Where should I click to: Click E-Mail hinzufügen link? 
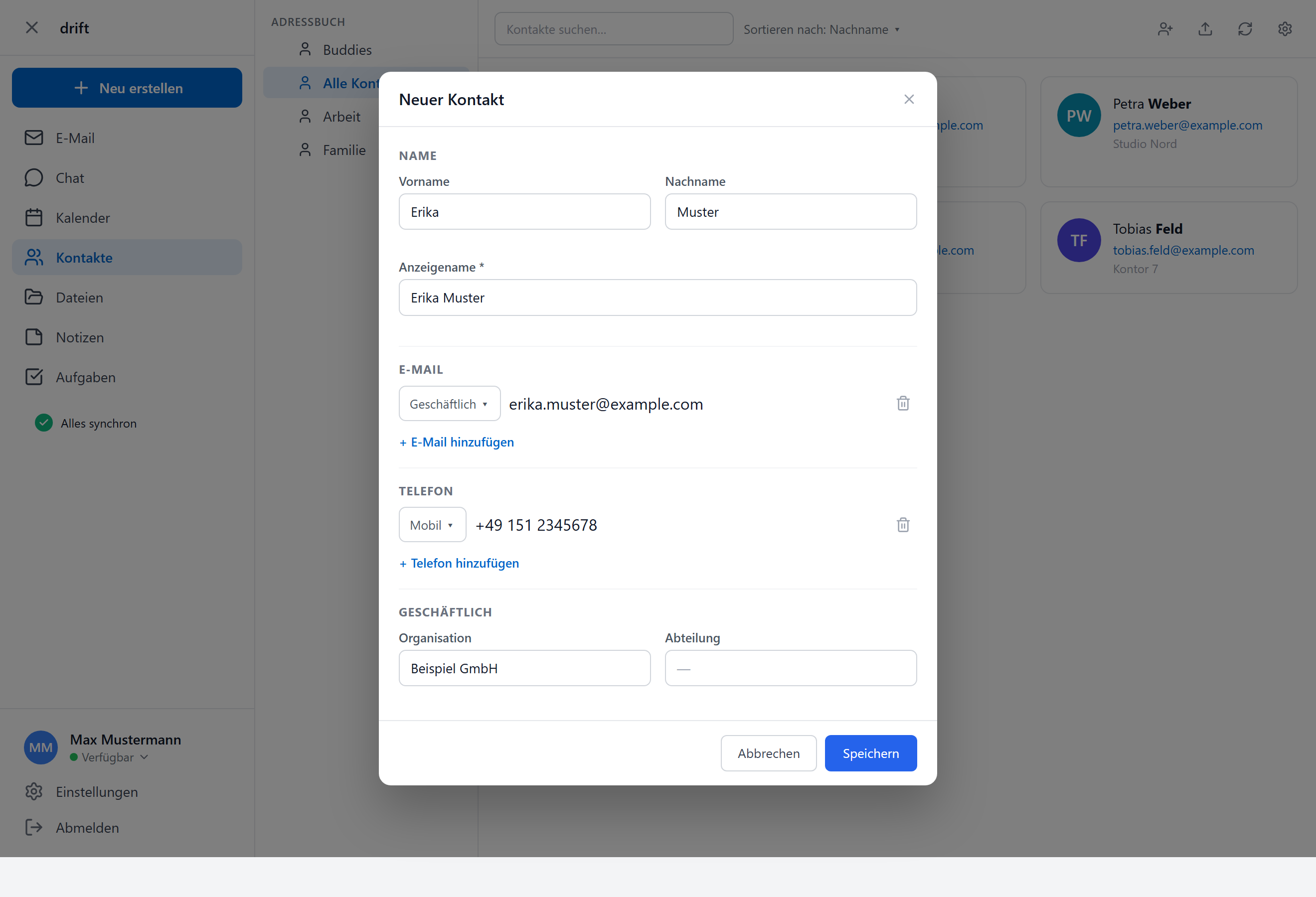457,442
